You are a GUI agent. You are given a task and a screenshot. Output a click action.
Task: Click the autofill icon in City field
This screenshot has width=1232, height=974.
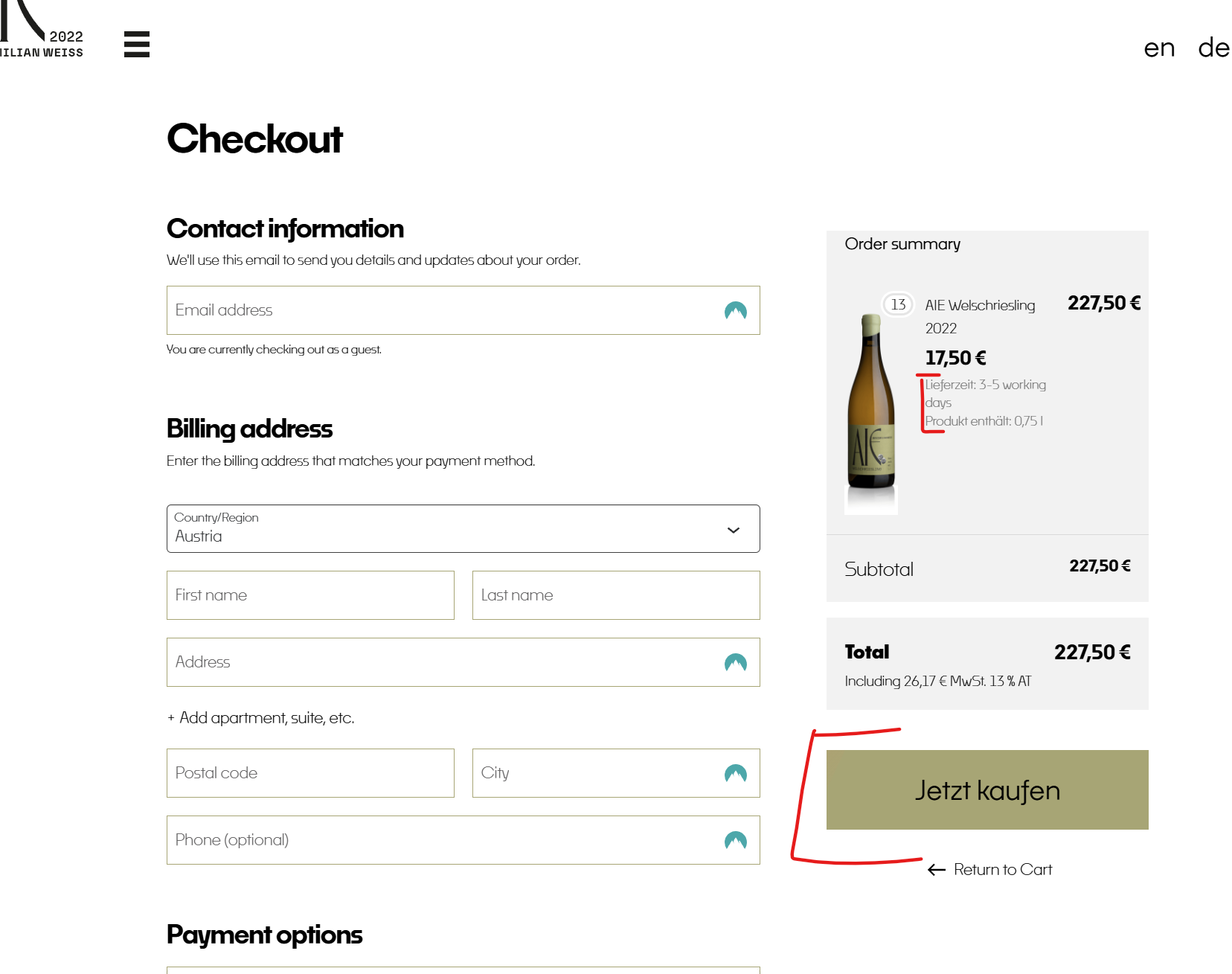coord(735,774)
